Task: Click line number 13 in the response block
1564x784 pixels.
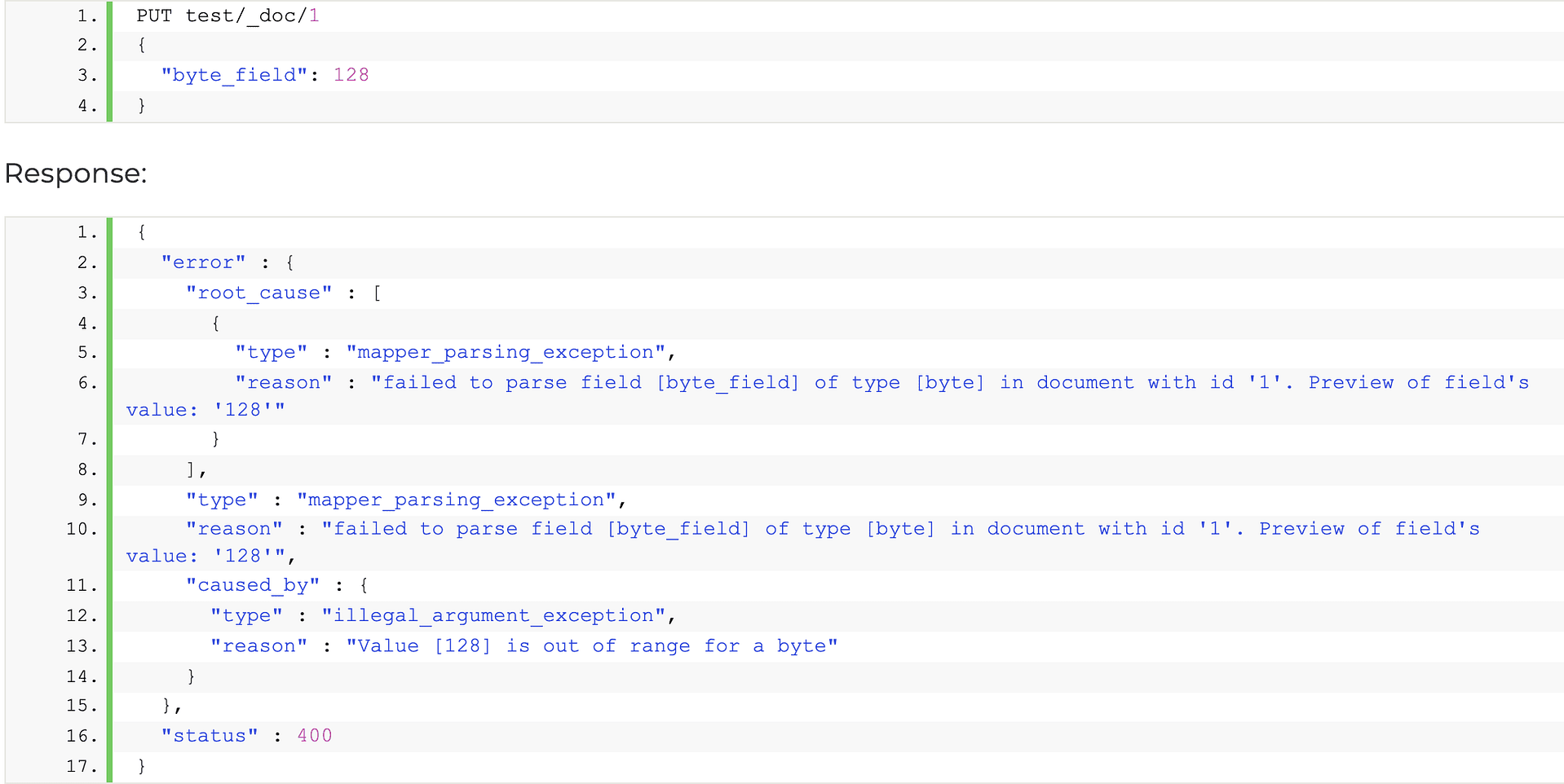Action: point(80,645)
